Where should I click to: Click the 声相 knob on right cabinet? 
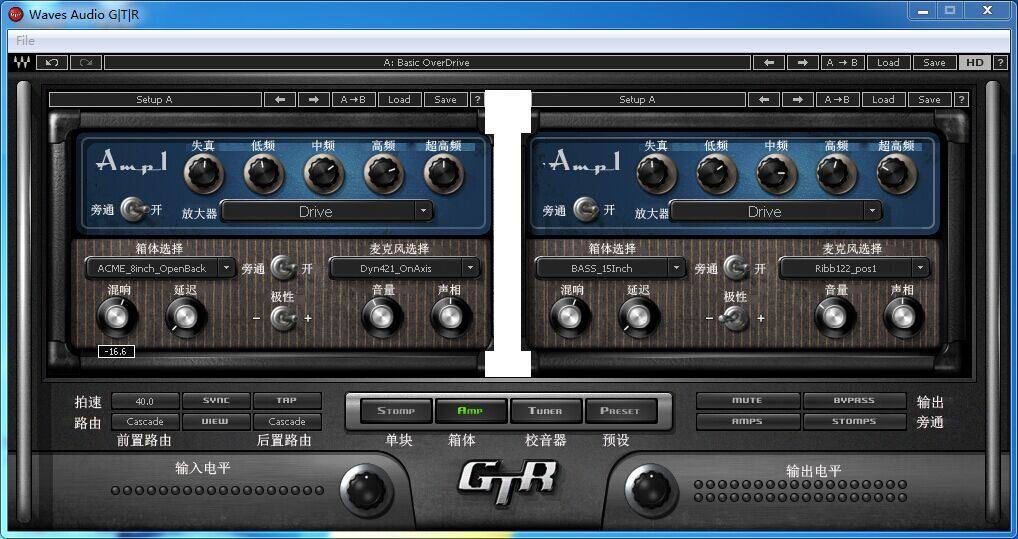903,317
